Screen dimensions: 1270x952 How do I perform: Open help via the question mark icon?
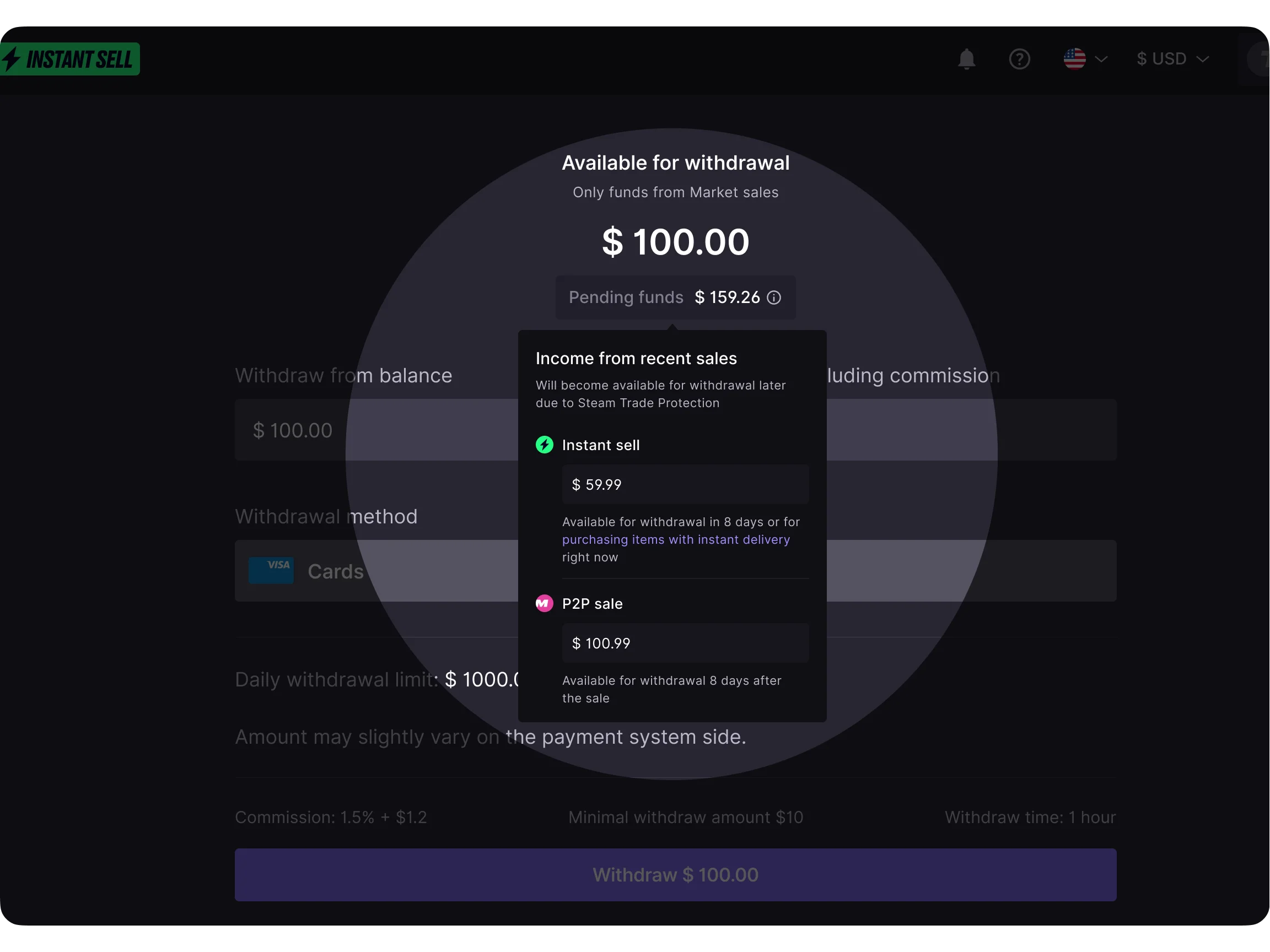coord(1020,58)
